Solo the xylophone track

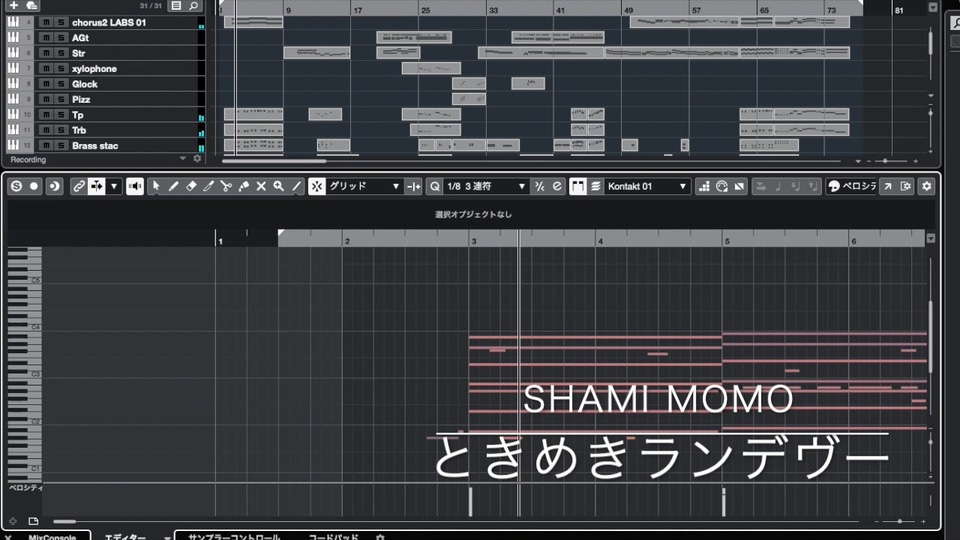point(61,69)
